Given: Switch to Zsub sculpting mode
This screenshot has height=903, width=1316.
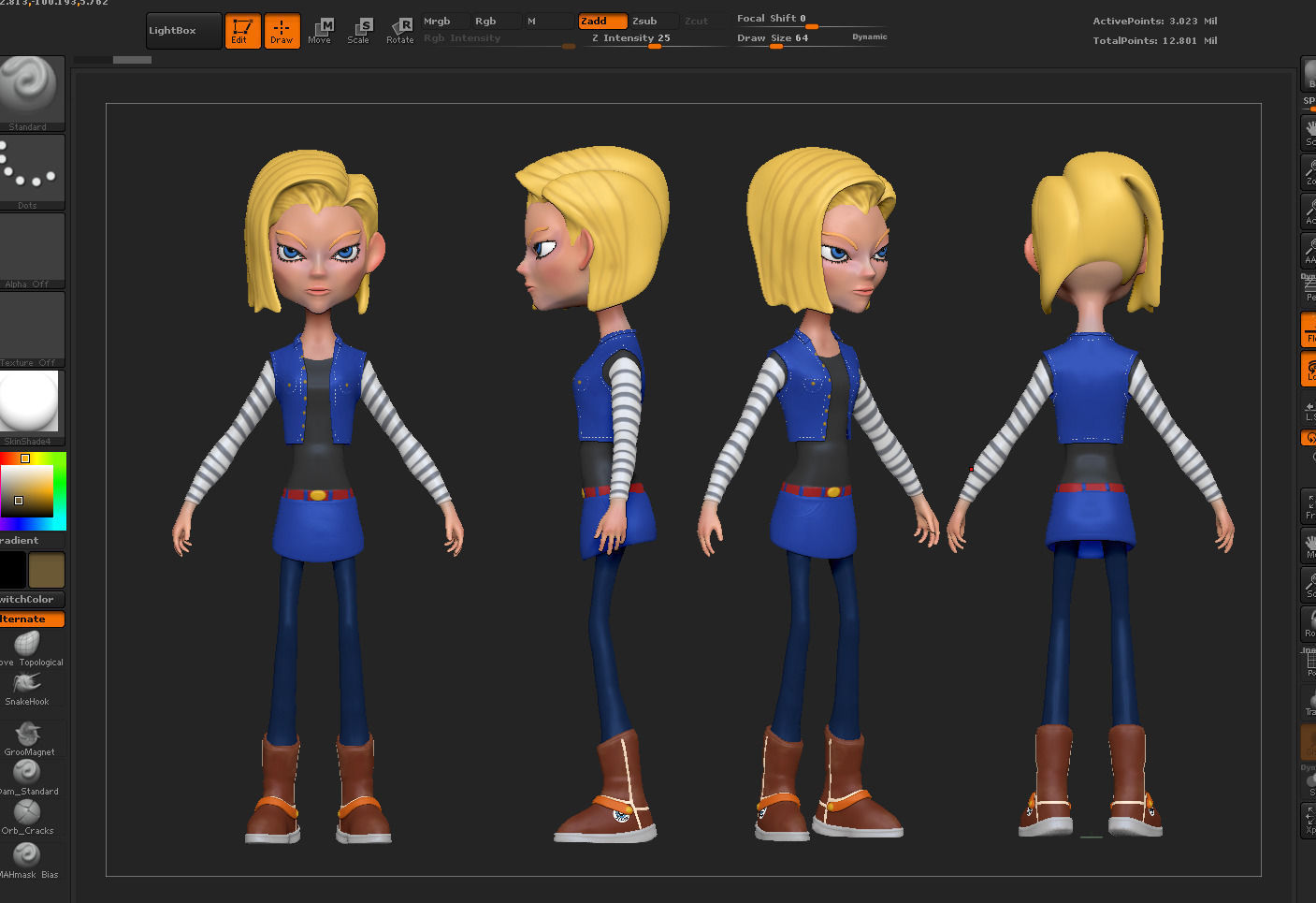Looking at the screenshot, I should 654,21.
